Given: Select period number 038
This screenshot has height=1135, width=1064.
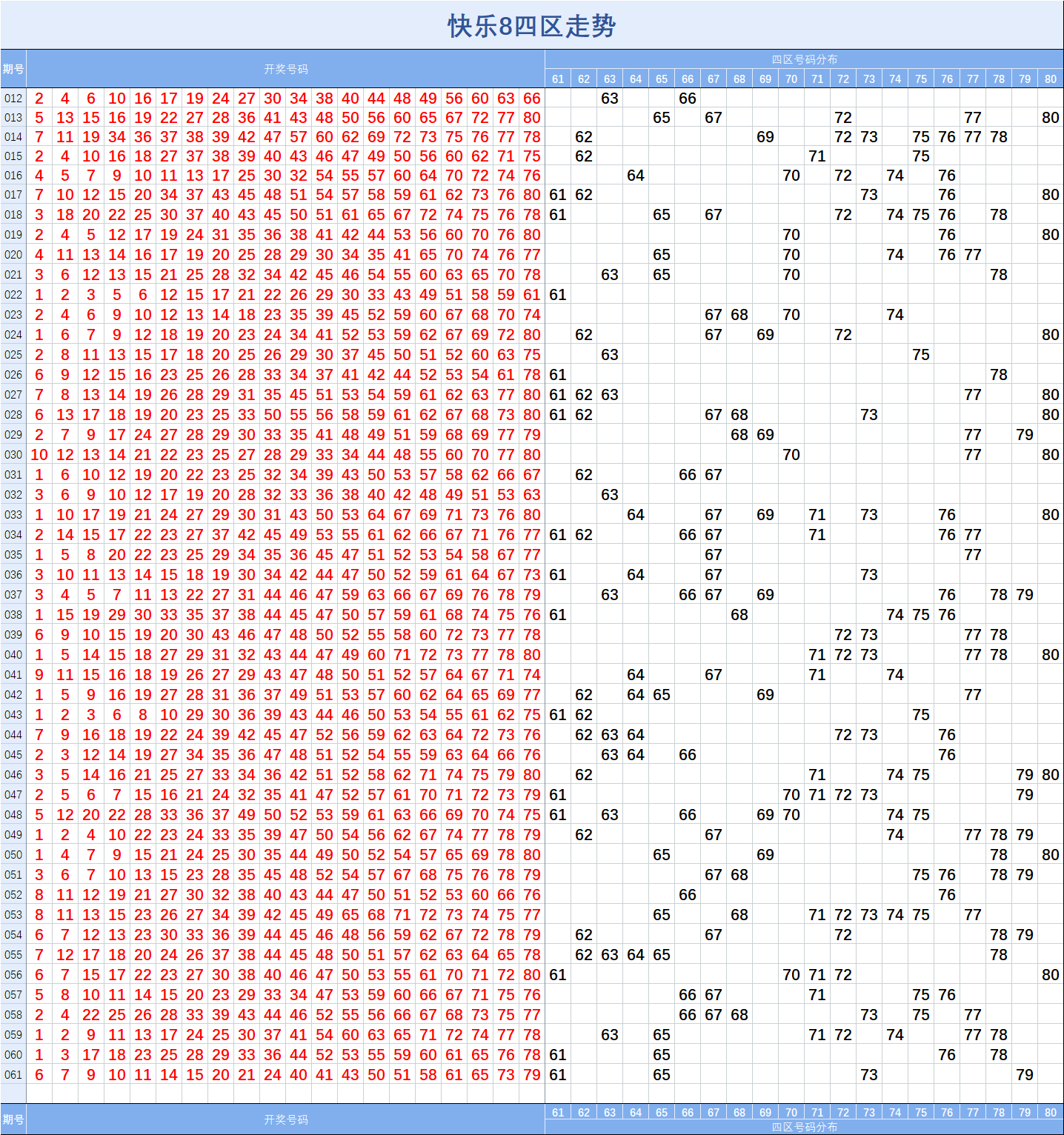Looking at the screenshot, I should 13,615.
